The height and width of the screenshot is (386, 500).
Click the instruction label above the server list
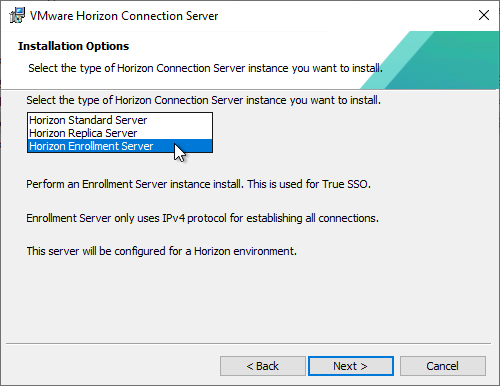(203, 100)
